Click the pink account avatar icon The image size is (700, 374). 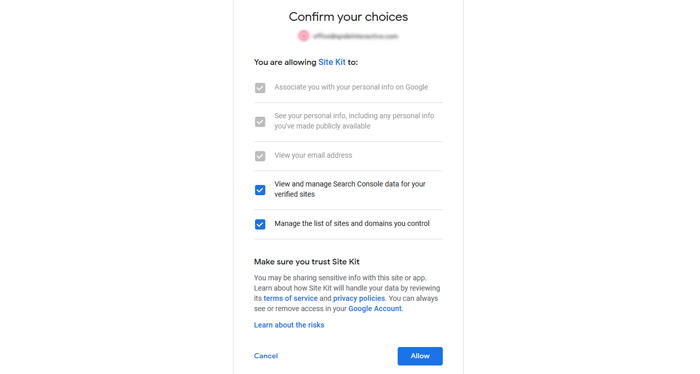pyautogui.click(x=304, y=36)
